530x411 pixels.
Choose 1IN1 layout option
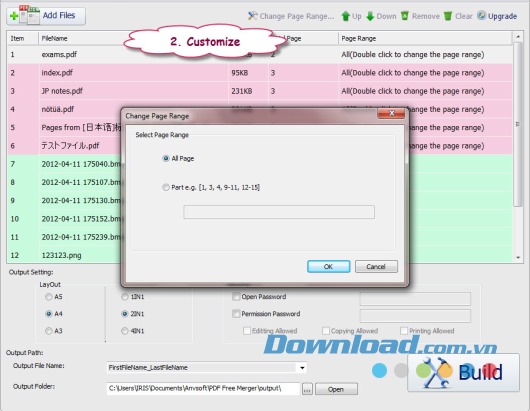125,296
